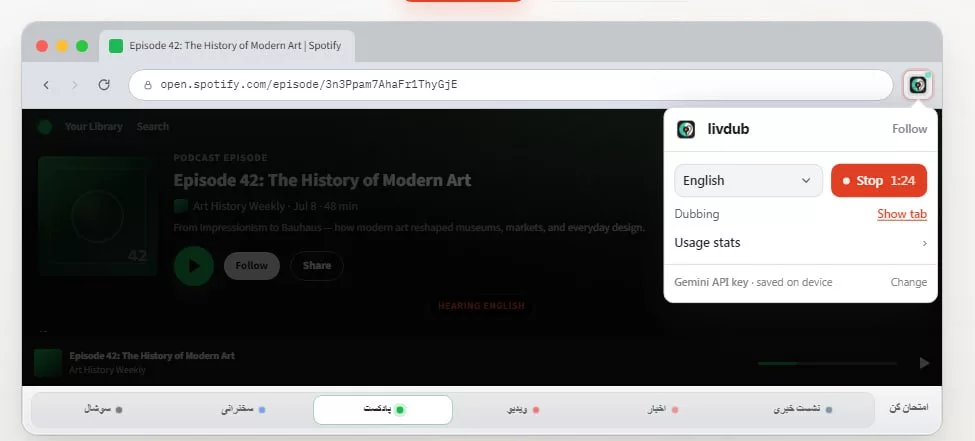Select the browser tab Episode 42: The History of Modern Art
This screenshot has width=975, height=441.
point(227,45)
